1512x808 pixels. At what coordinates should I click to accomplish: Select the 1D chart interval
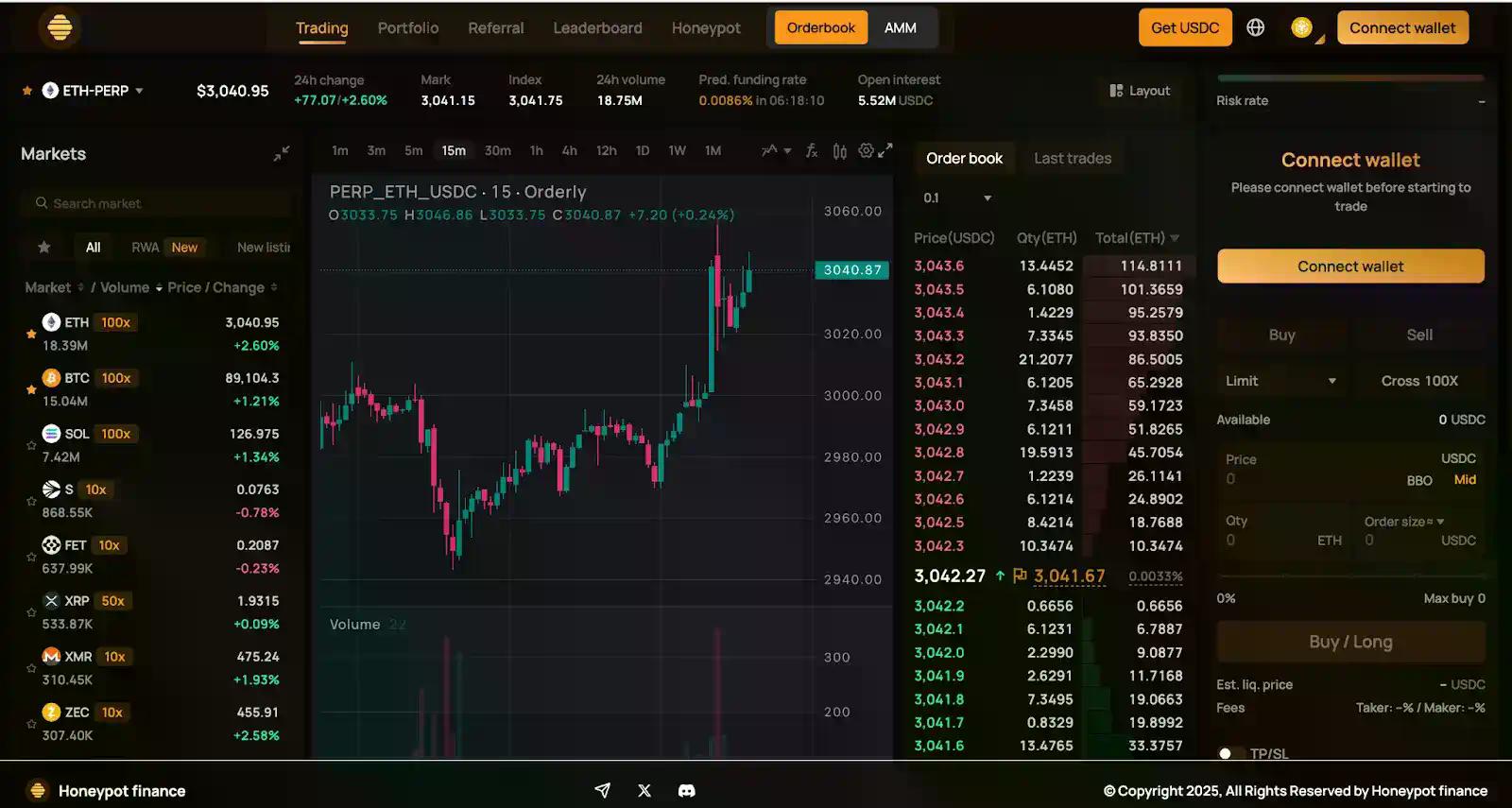pyautogui.click(x=643, y=150)
